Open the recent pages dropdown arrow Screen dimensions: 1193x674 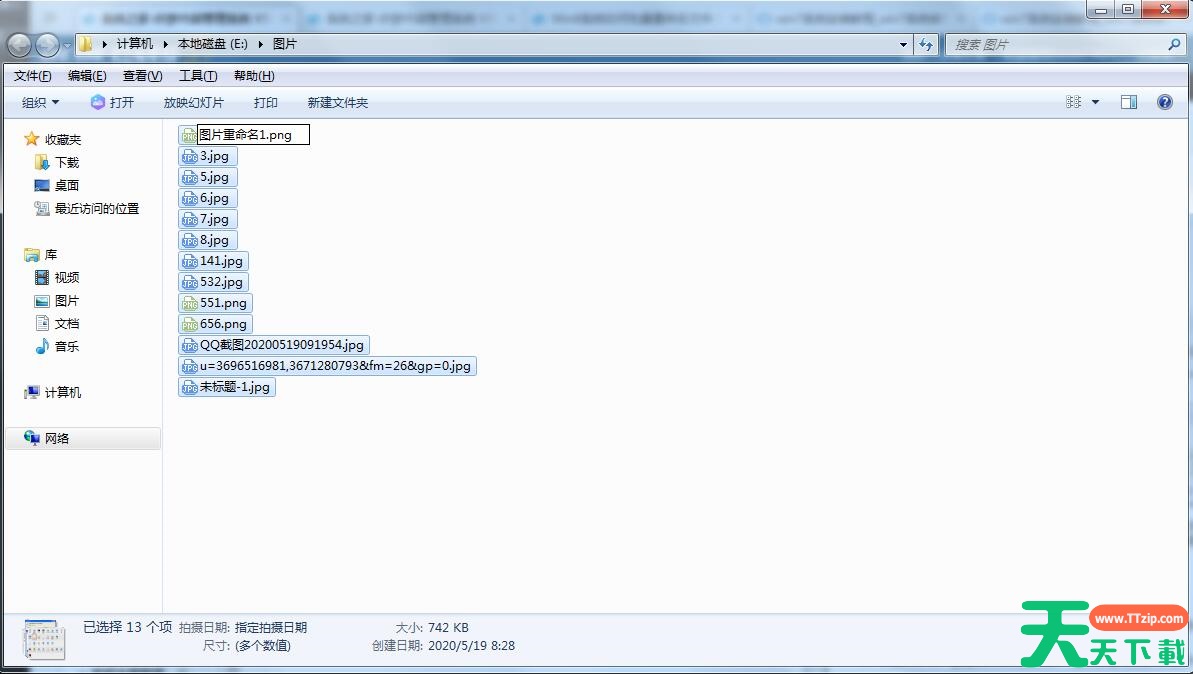tap(67, 46)
